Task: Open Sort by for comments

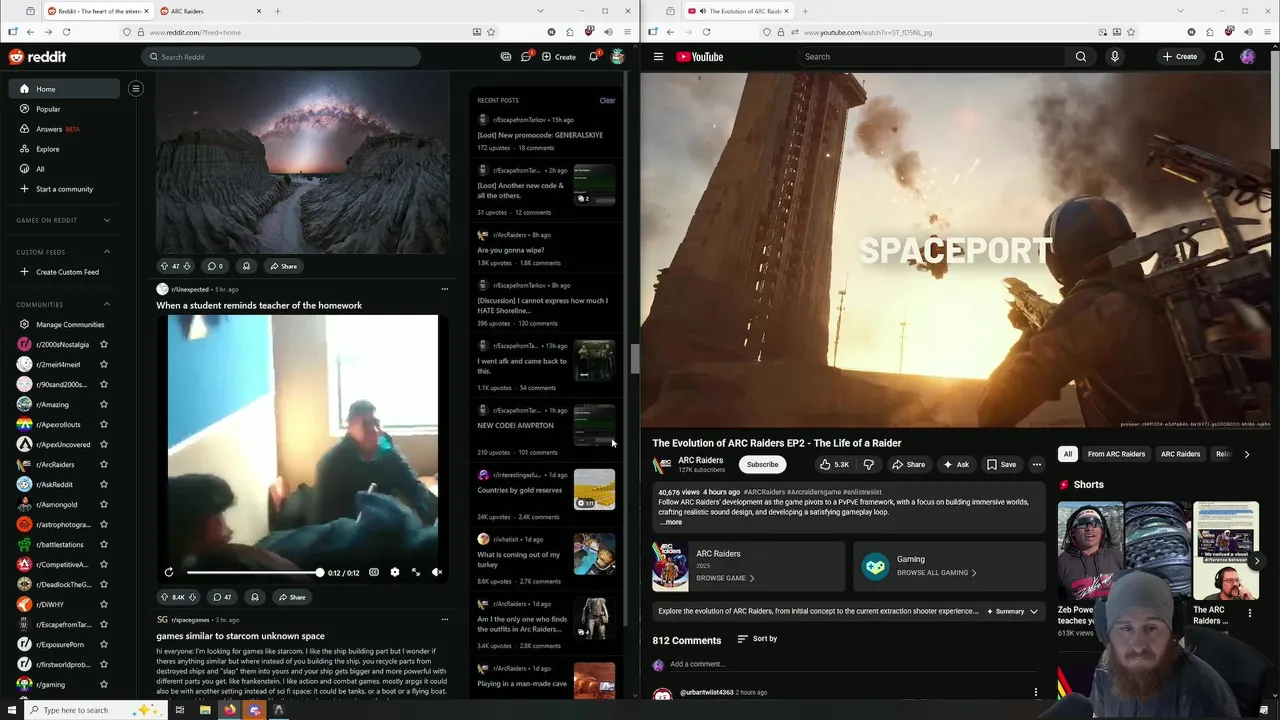Action: tap(757, 639)
